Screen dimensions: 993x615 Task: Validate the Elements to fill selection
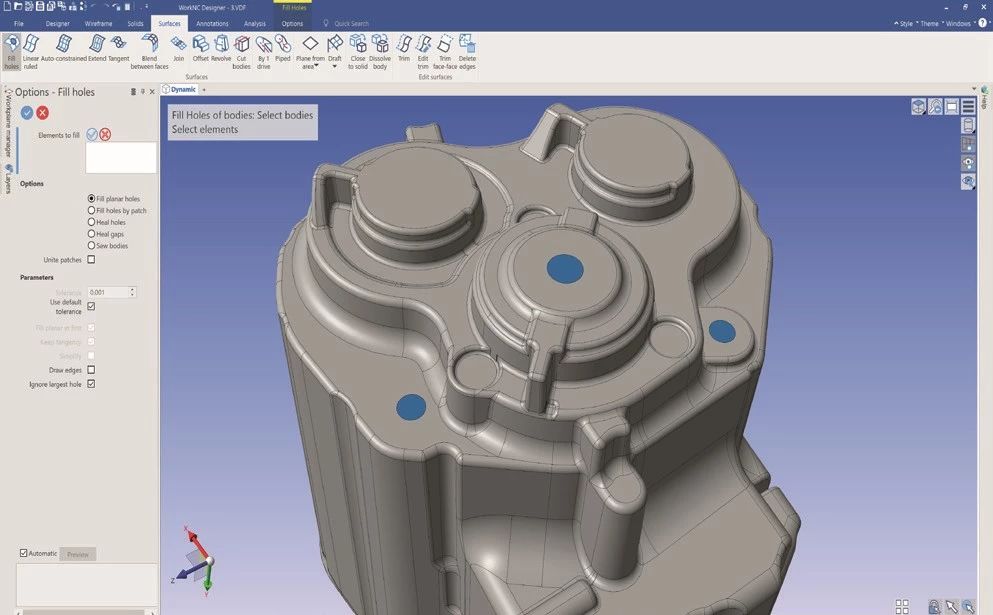pos(92,134)
